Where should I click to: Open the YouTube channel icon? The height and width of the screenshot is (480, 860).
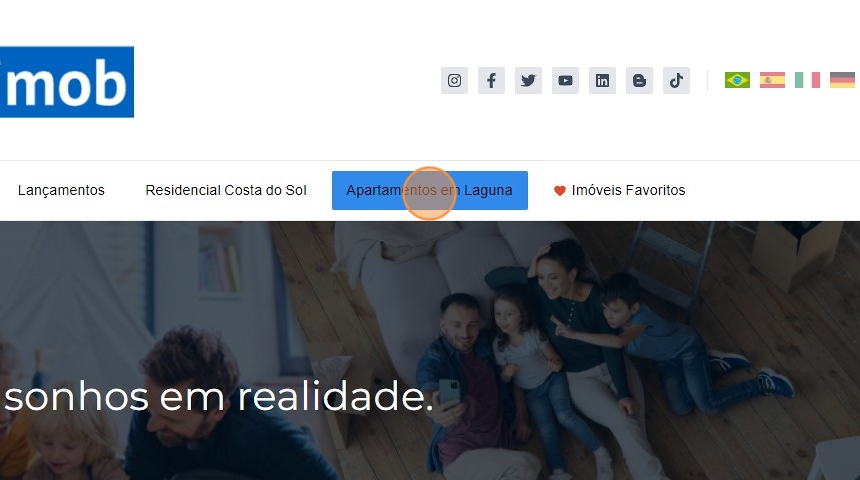click(565, 81)
